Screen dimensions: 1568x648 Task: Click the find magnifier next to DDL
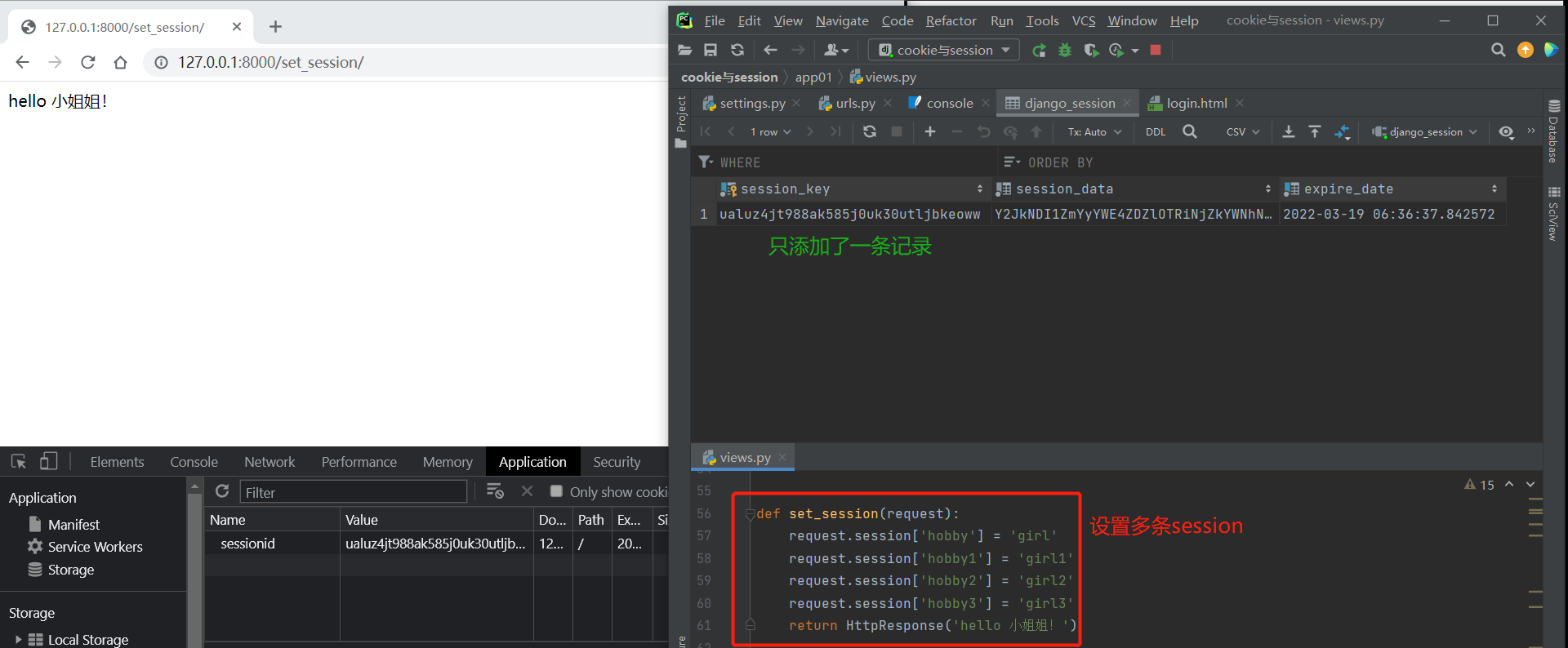pos(1190,131)
